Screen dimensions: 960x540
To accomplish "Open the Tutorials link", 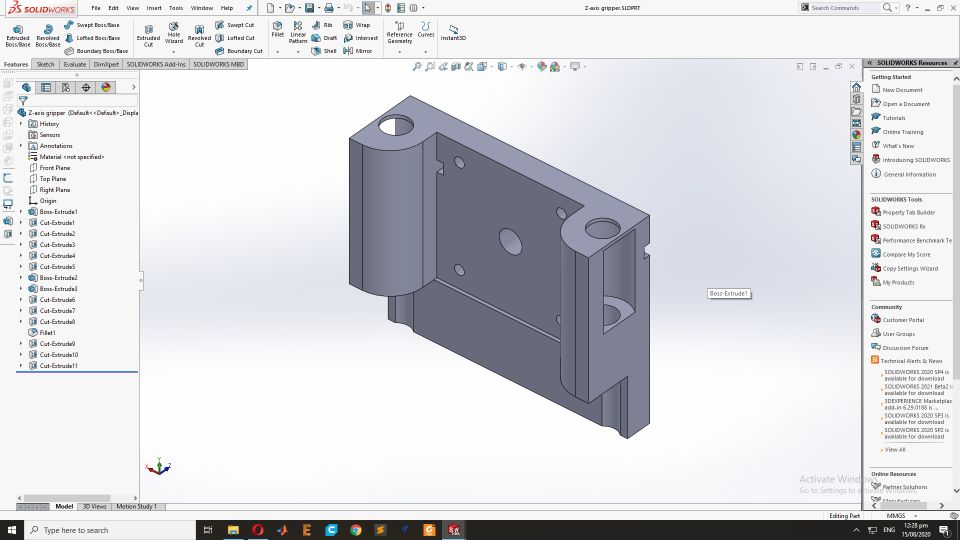I will 893,118.
